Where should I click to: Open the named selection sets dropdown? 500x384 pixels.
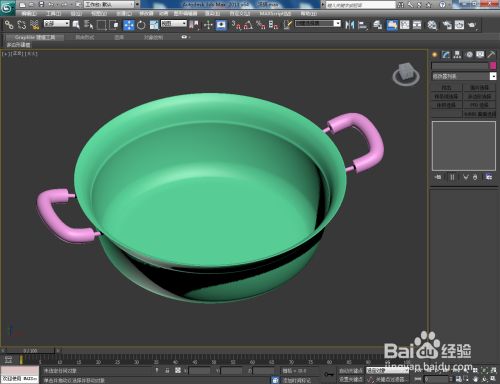click(318, 23)
